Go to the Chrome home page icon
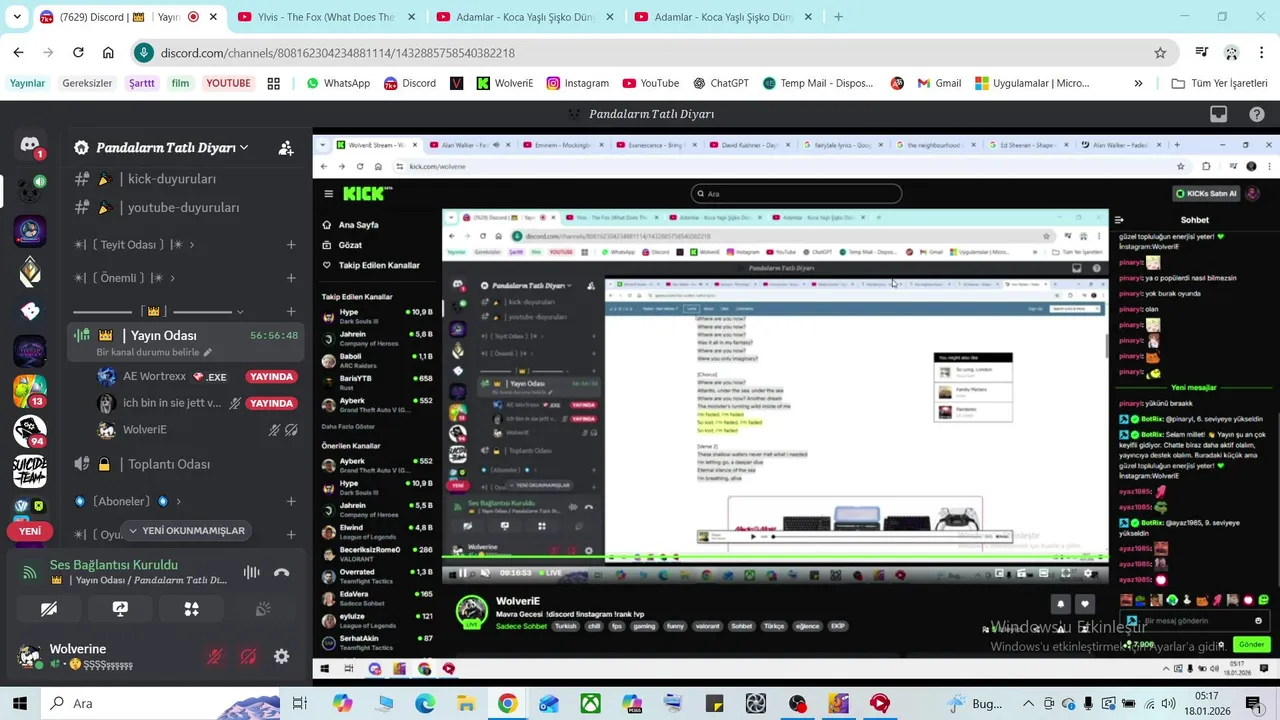1280x720 pixels. [108, 53]
